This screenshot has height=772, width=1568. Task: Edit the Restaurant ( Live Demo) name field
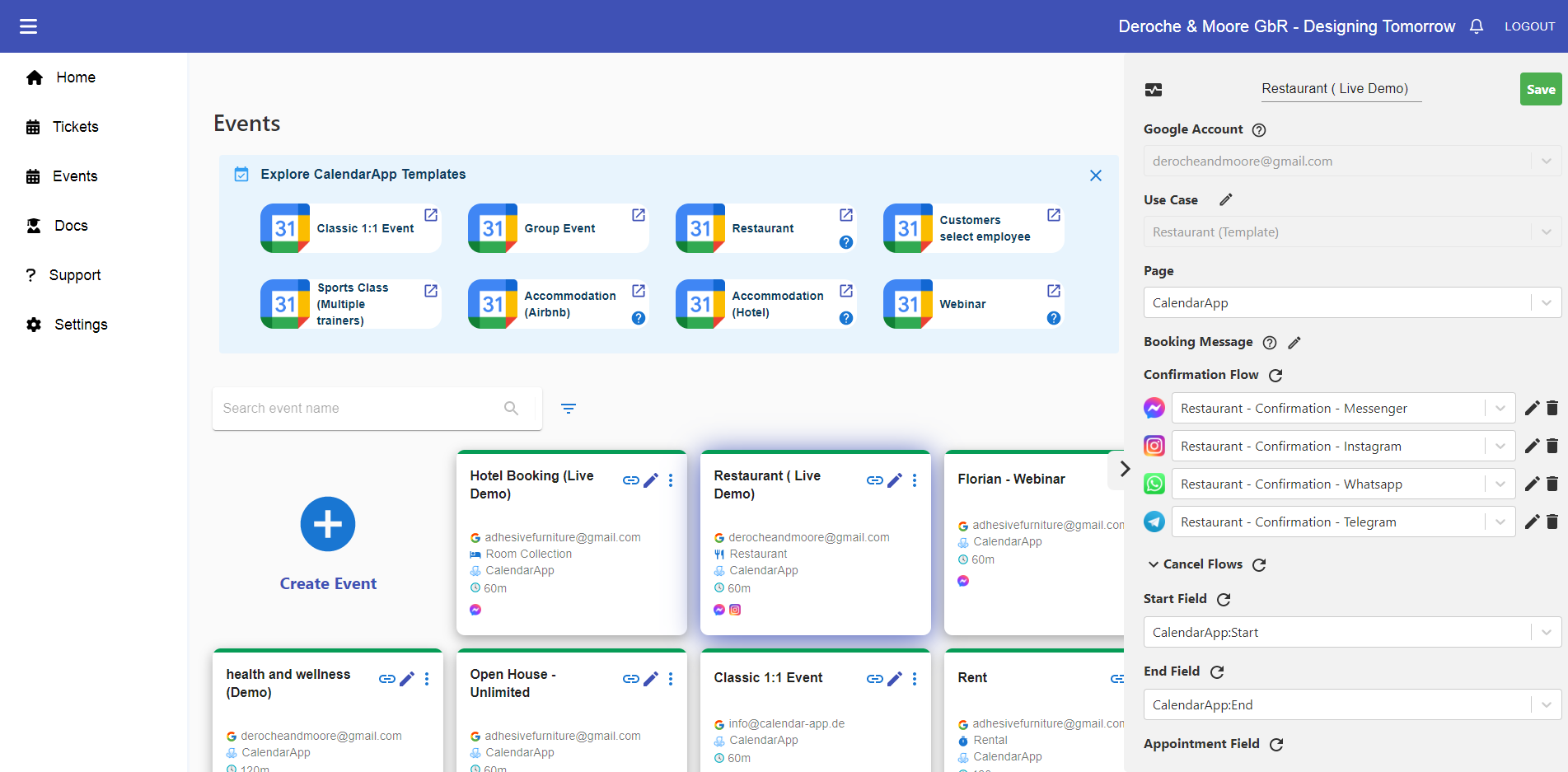pos(1341,89)
